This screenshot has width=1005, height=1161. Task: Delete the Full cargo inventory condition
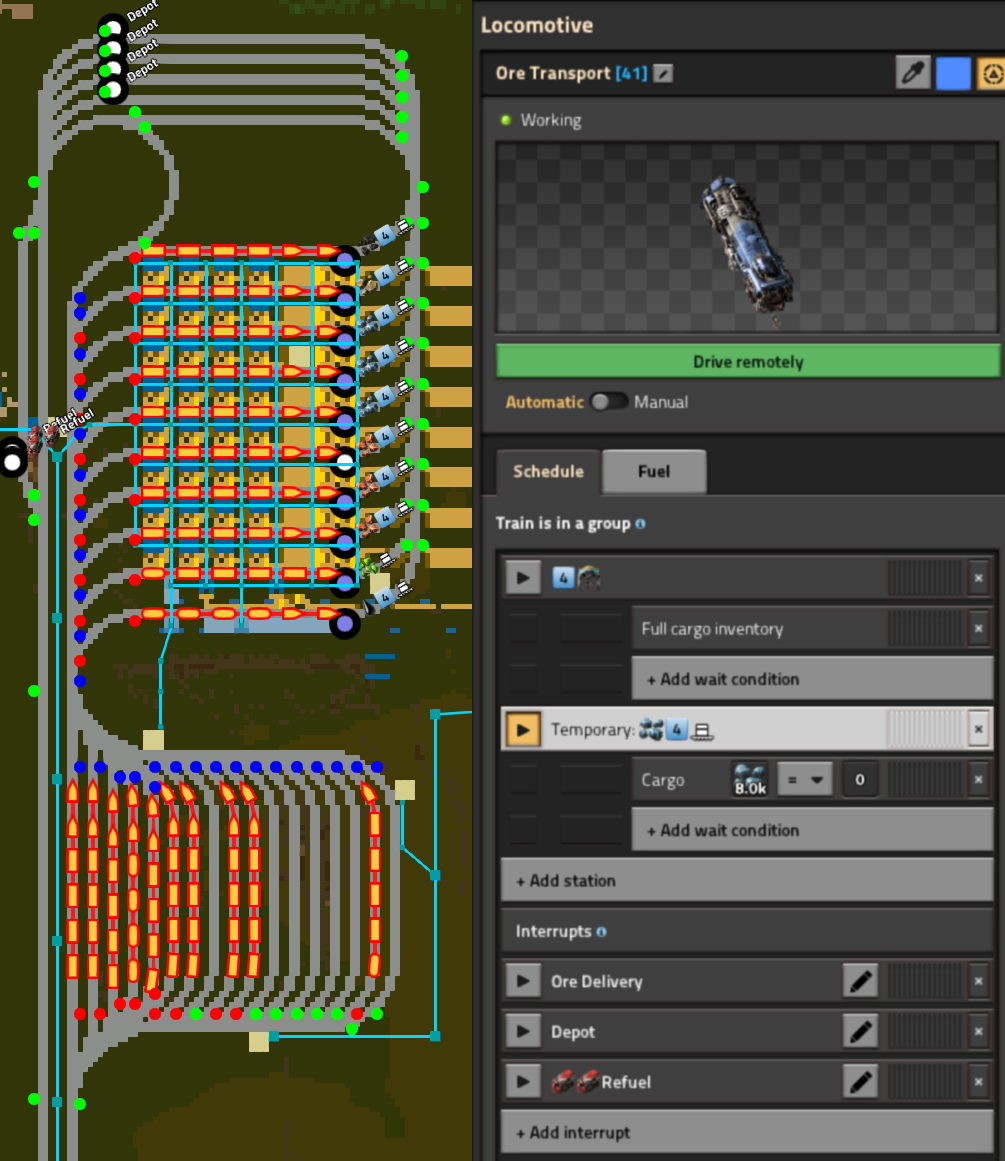coord(978,629)
